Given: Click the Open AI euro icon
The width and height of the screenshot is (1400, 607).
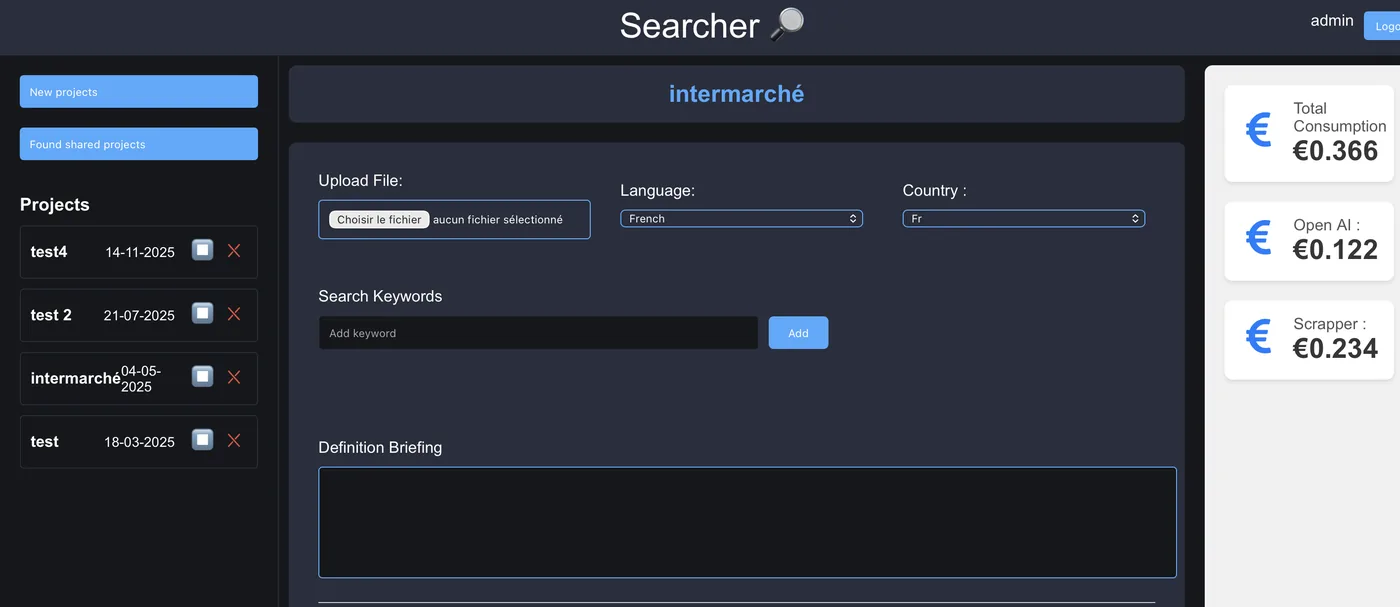Looking at the screenshot, I should (x=1258, y=238).
